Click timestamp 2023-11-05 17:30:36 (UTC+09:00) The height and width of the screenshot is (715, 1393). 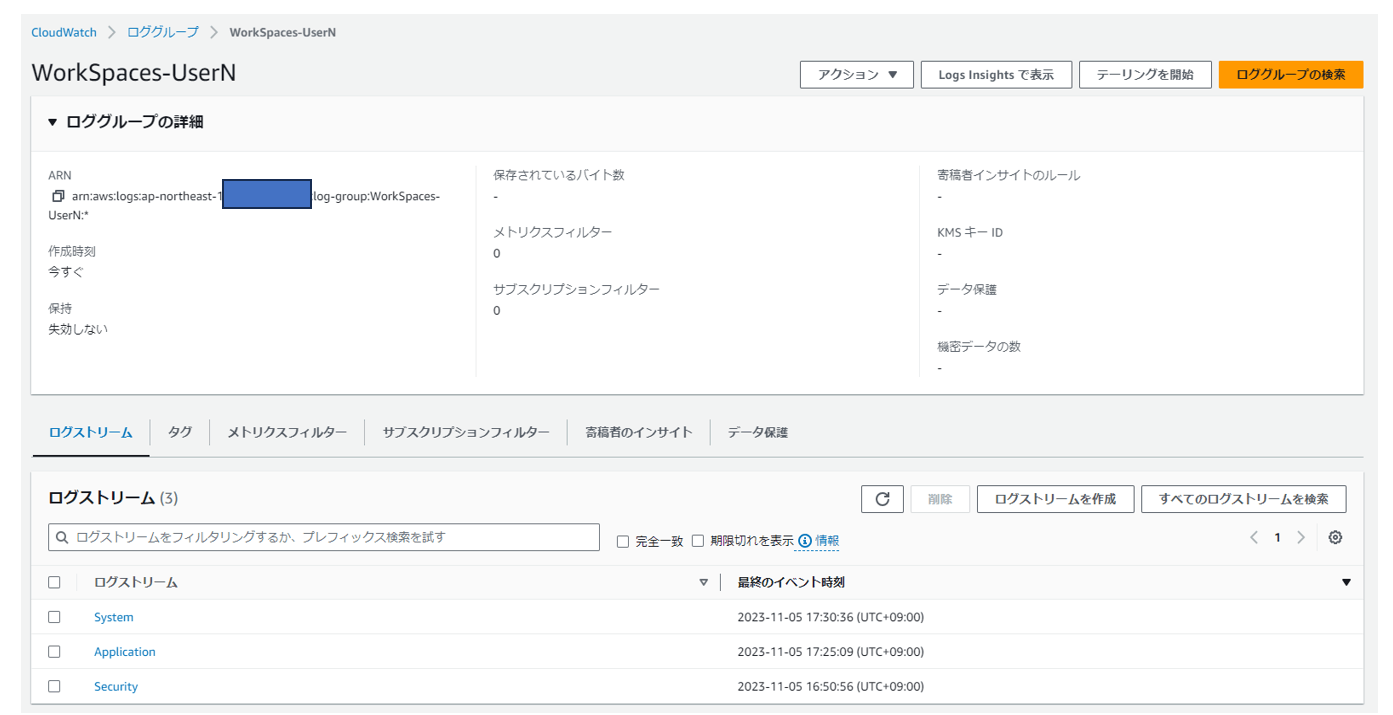(x=831, y=617)
